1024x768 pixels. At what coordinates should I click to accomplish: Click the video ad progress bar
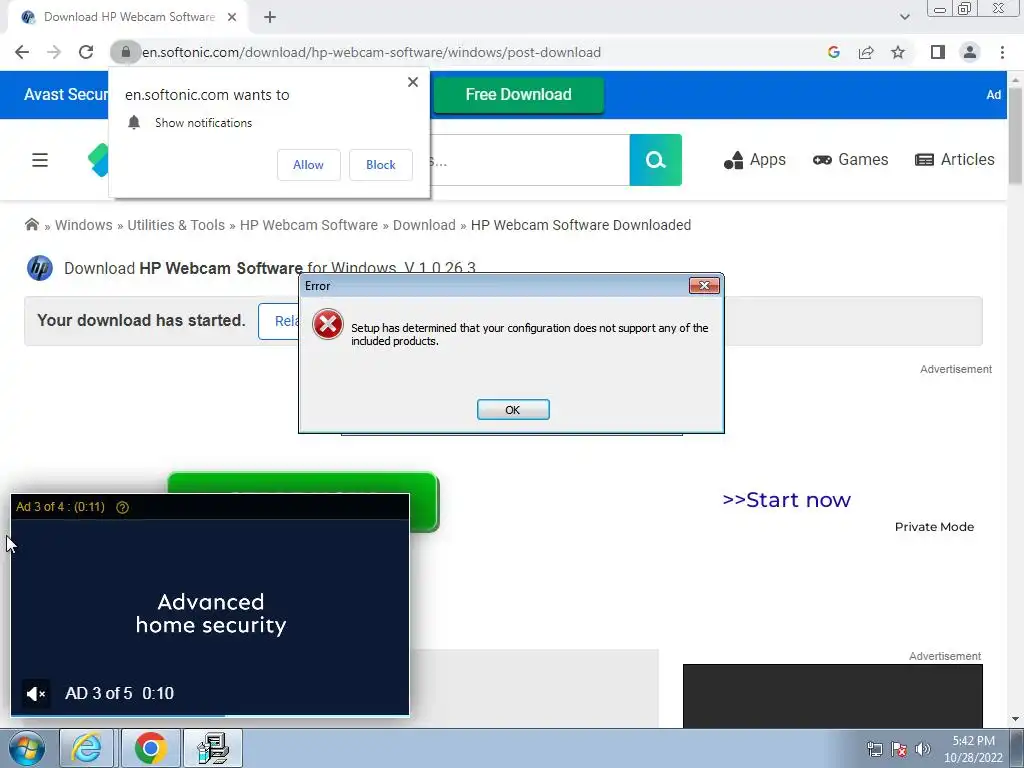click(210, 715)
